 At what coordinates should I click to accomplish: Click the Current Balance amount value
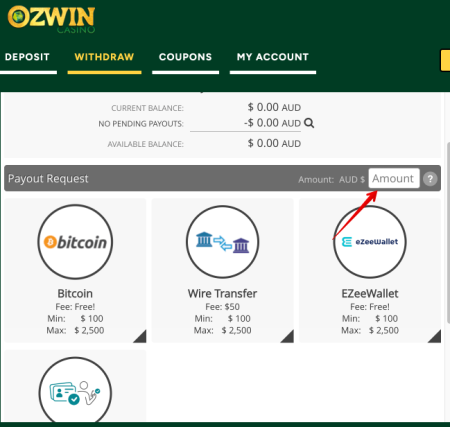click(x=274, y=107)
